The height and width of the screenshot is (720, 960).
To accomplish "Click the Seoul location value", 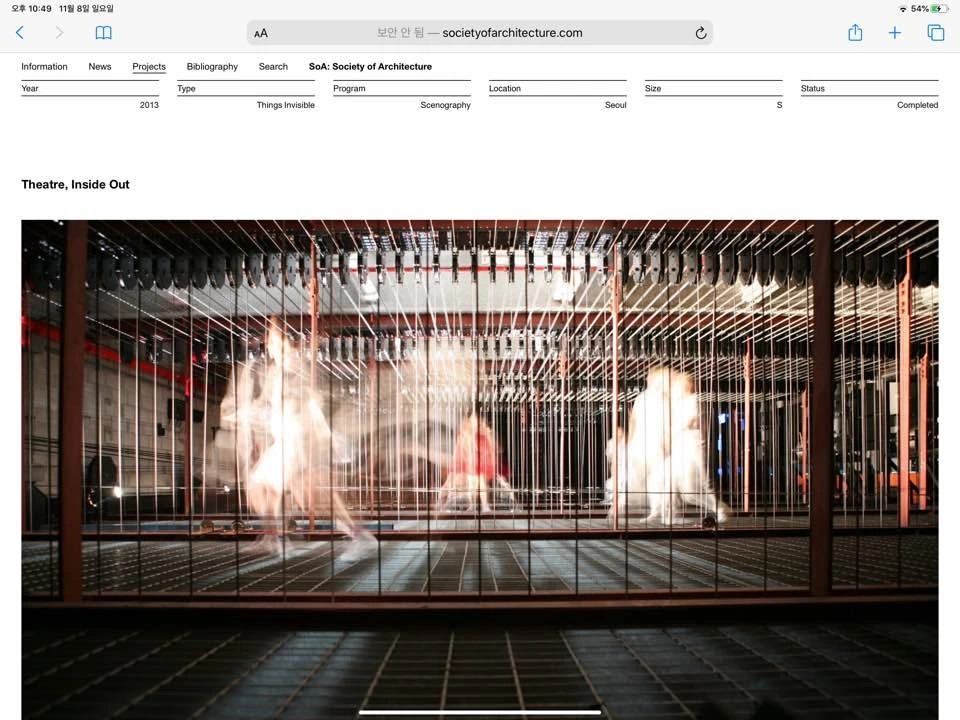I will pos(615,105).
